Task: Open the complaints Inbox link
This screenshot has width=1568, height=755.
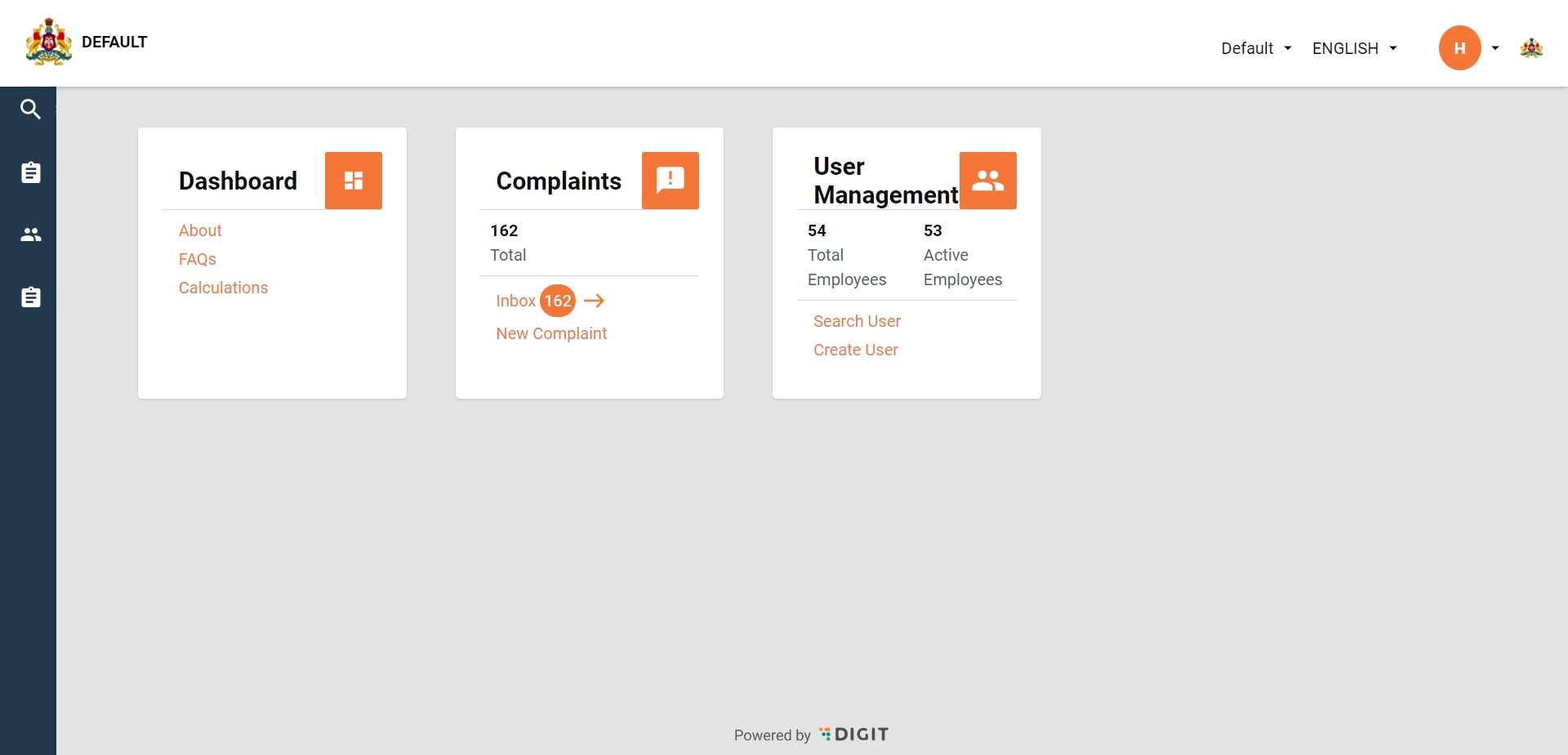Action: [515, 301]
